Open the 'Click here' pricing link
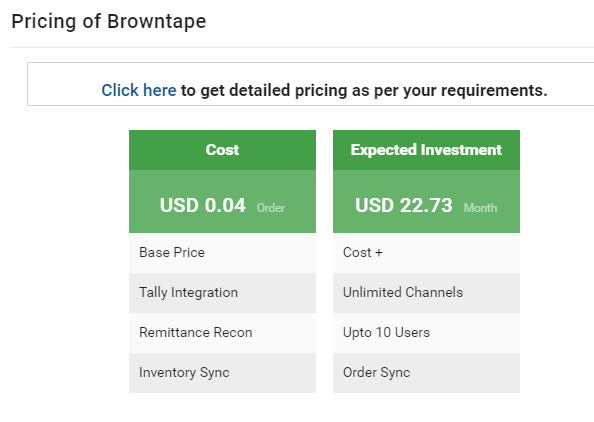Viewport: 594px width, 422px height. 139,91
